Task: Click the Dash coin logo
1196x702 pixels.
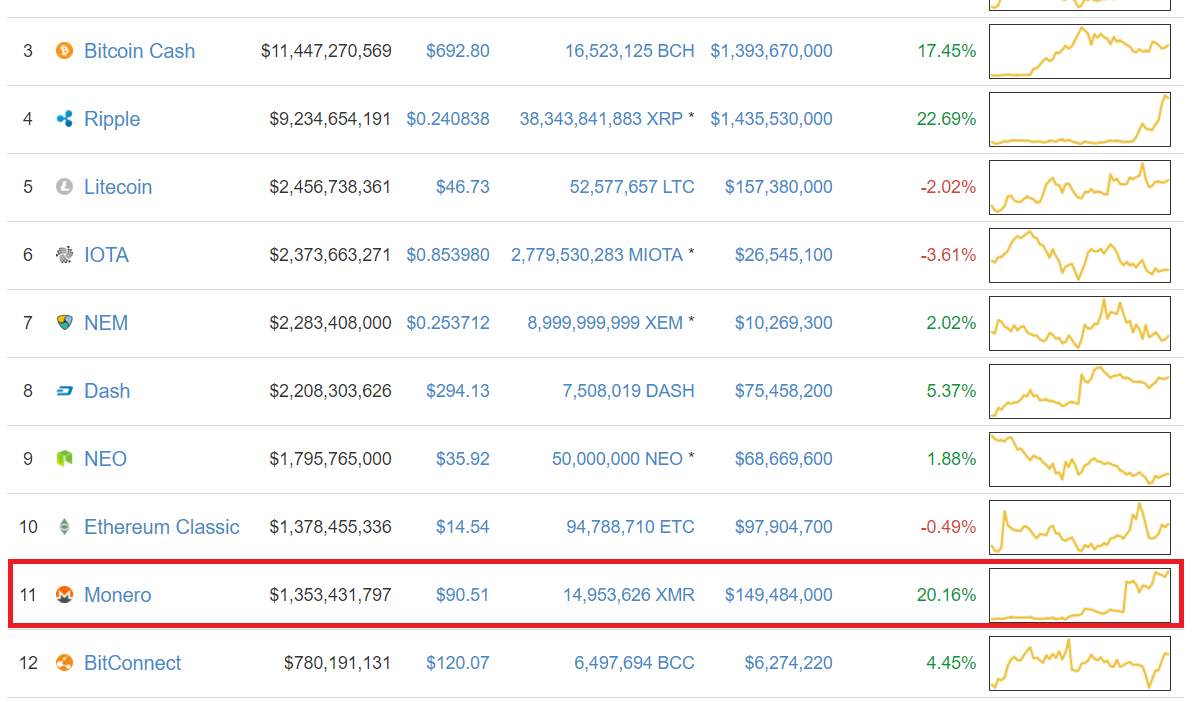Action: coord(65,391)
